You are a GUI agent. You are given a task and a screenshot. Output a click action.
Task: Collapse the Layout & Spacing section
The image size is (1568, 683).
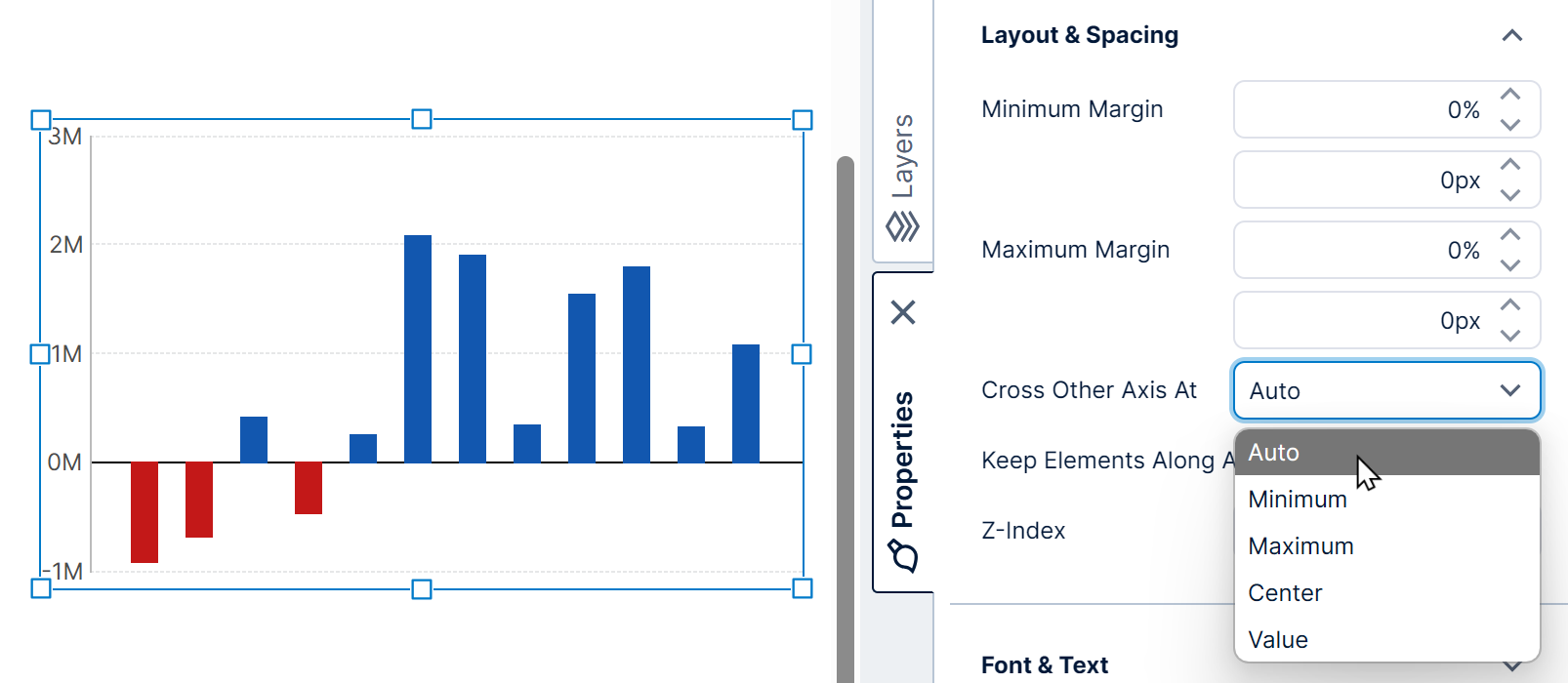[x=1512, y=35]
